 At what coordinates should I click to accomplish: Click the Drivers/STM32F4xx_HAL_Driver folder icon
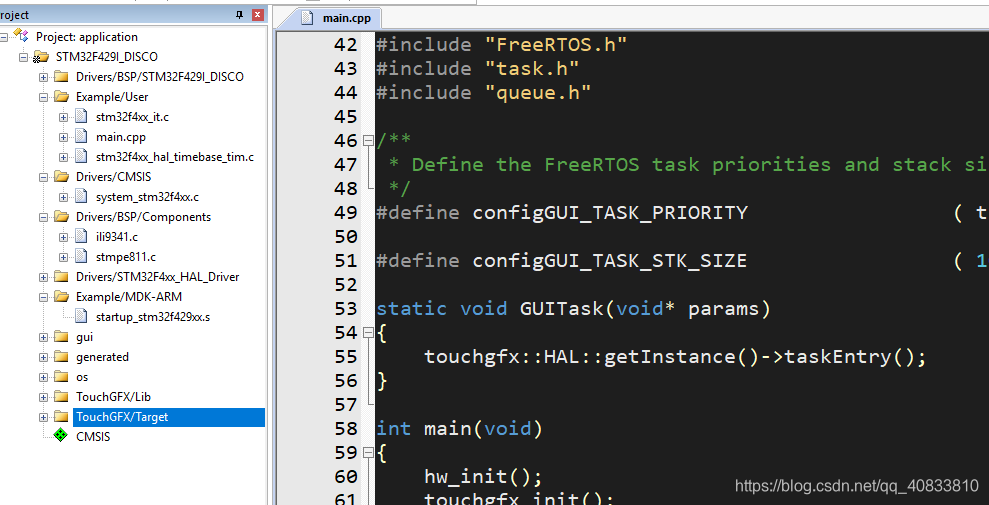pos(61,277)
